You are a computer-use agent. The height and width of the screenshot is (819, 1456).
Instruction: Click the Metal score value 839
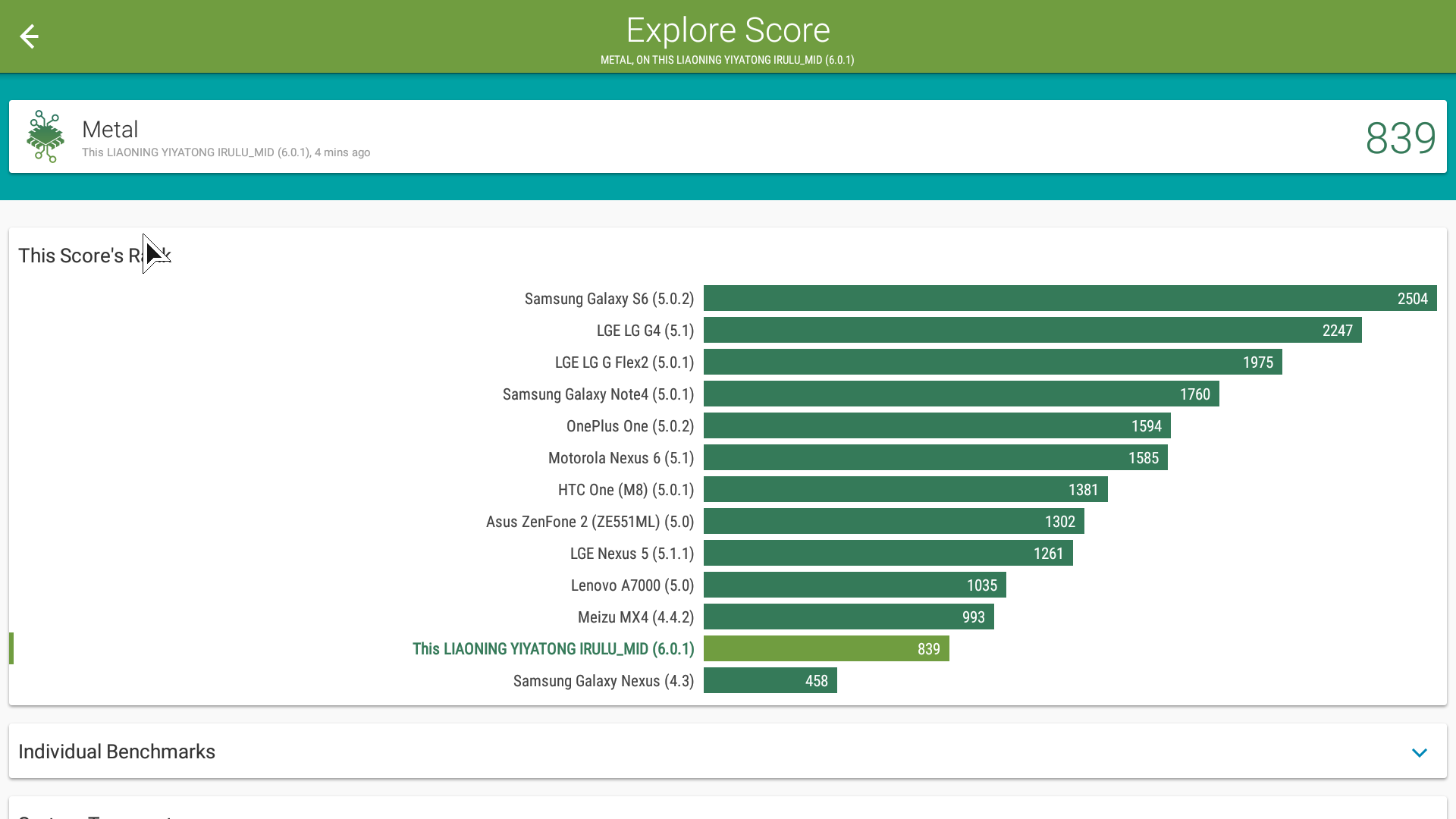pyautogui.click(x=1401, y=138)
